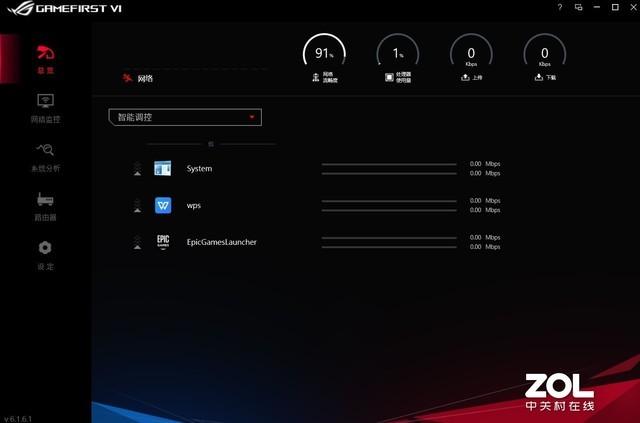Click the download tray icon
Viewport: 640px width, 423px height.
coord(539,77)
